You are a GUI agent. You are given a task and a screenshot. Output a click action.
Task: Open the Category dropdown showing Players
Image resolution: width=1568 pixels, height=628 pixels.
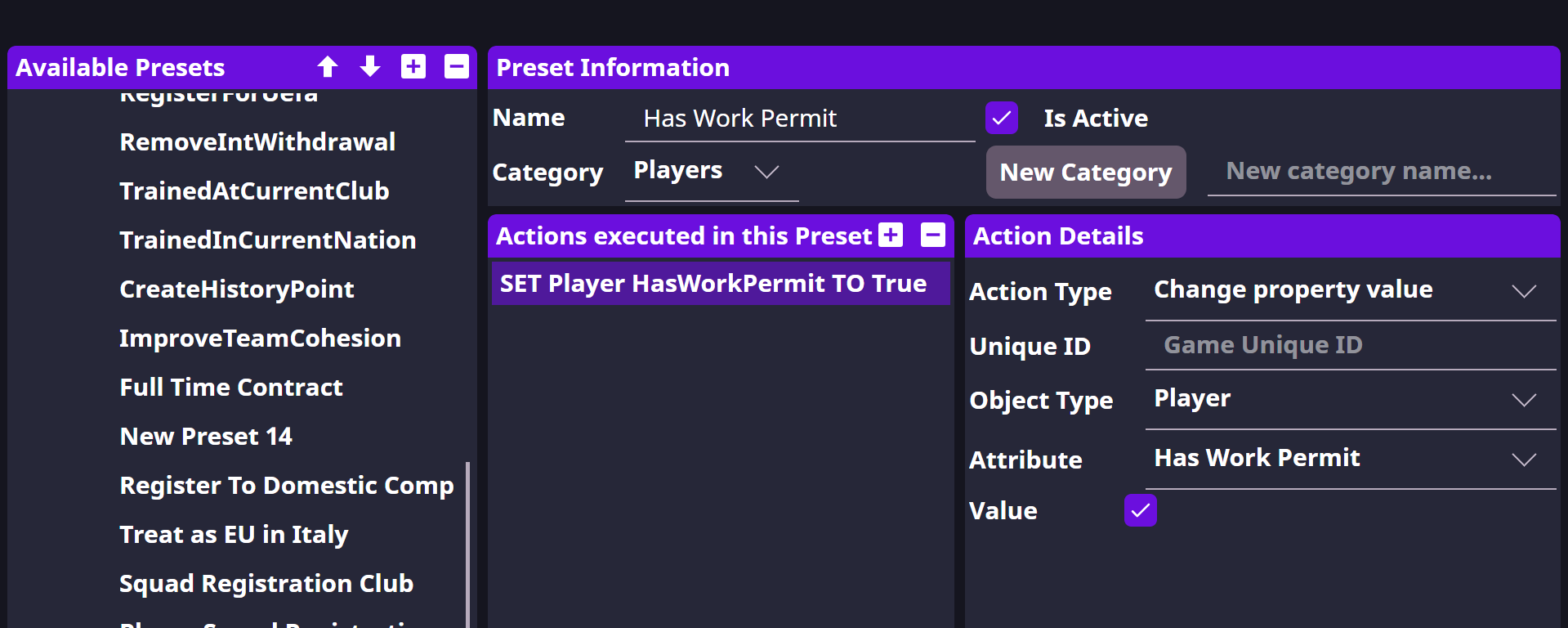point(711,172)
